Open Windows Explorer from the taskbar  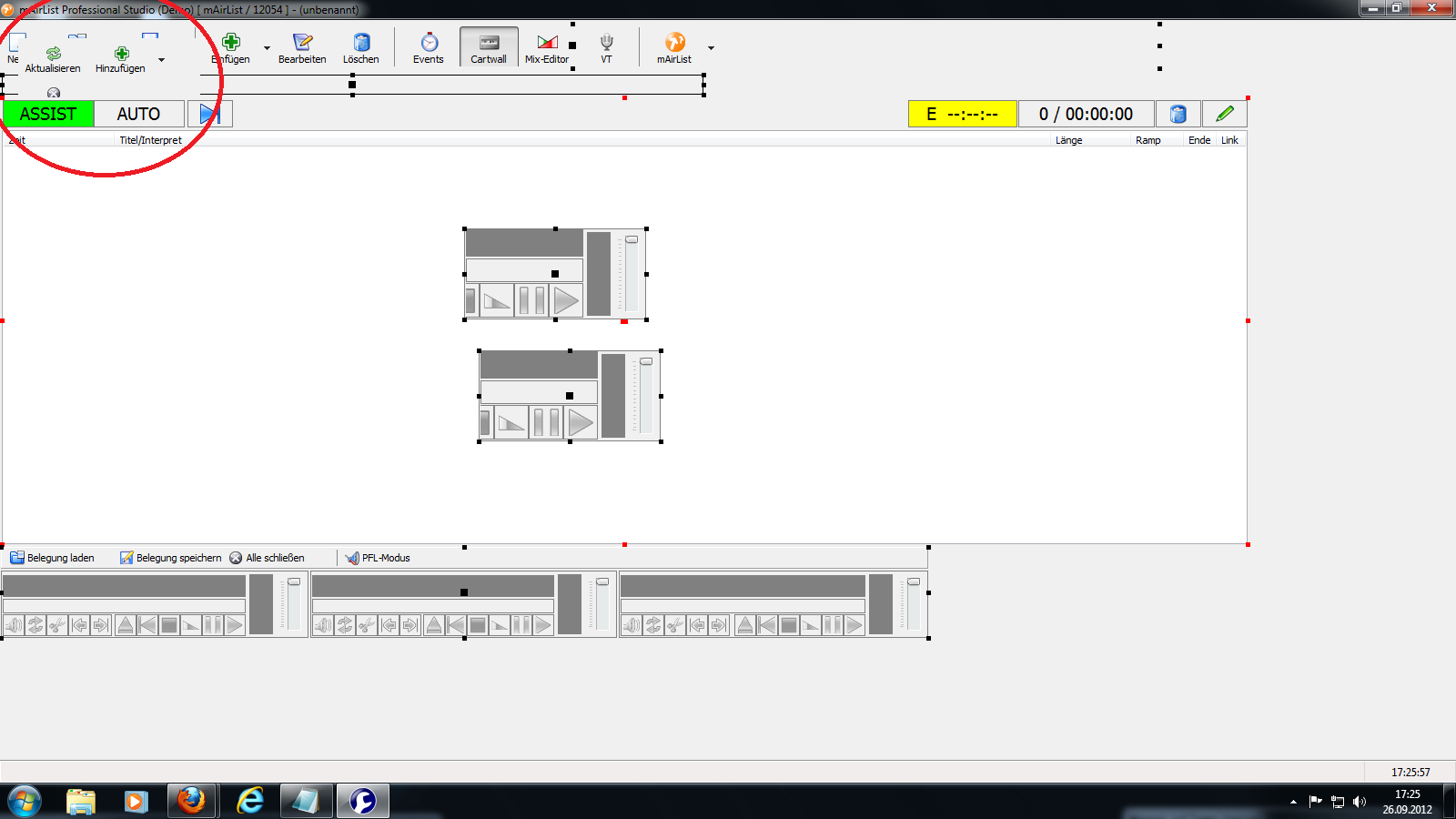click(81, 801)
